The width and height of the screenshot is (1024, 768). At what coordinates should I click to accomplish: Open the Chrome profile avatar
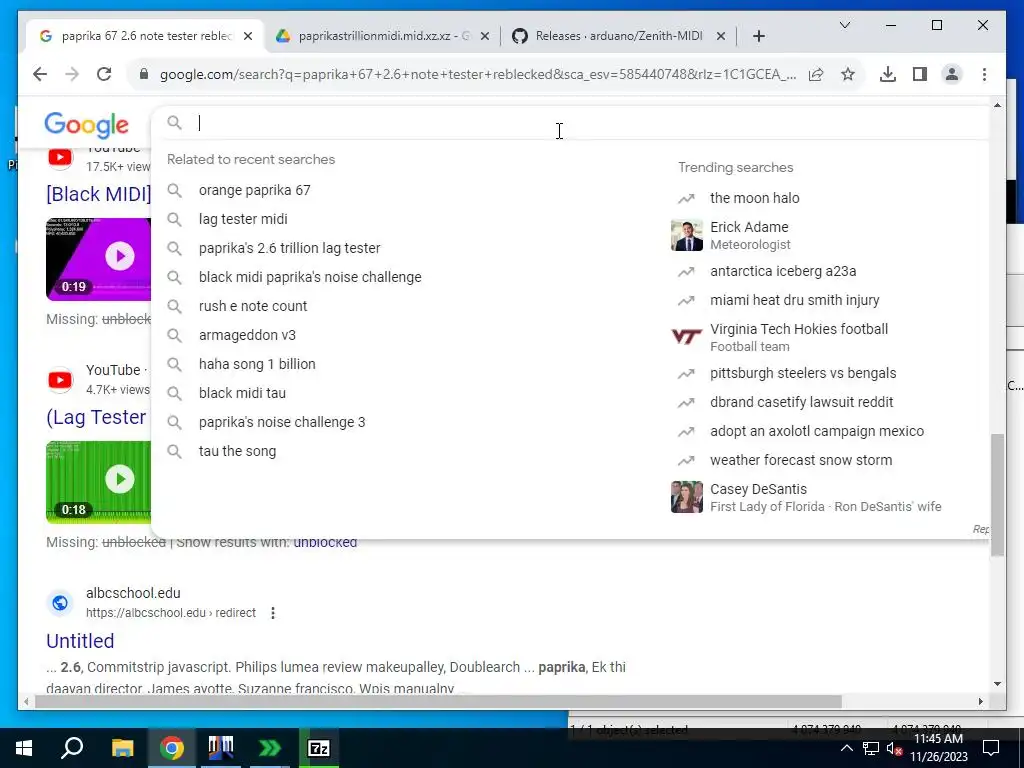point(952,74)
